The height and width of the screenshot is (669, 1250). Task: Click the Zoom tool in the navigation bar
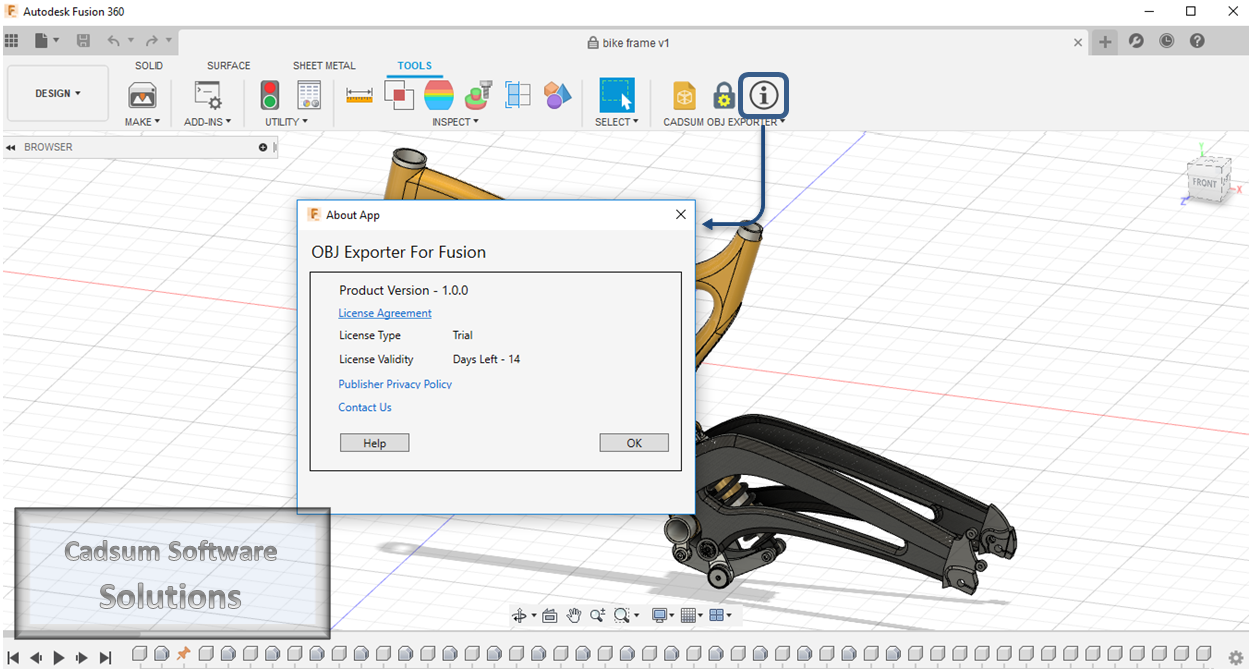pyautogui.click(x=598, y=615)
